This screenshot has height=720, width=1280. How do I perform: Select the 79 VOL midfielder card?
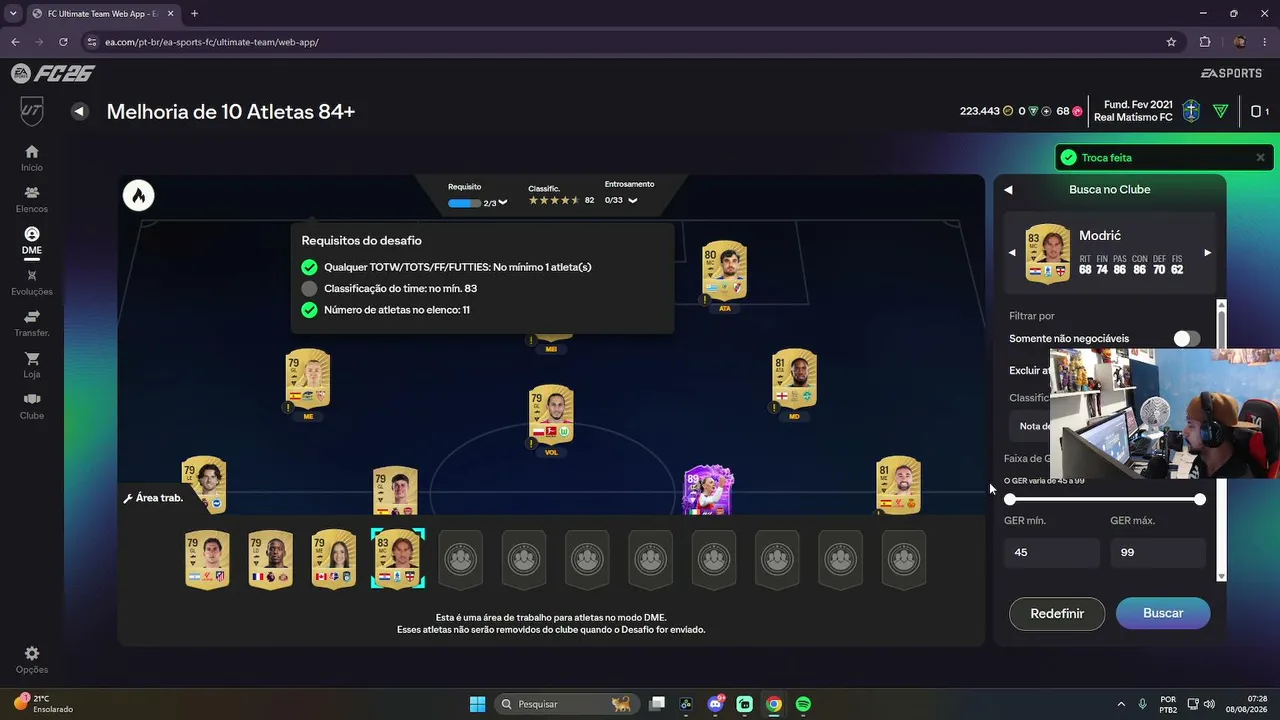coord(551,416)
